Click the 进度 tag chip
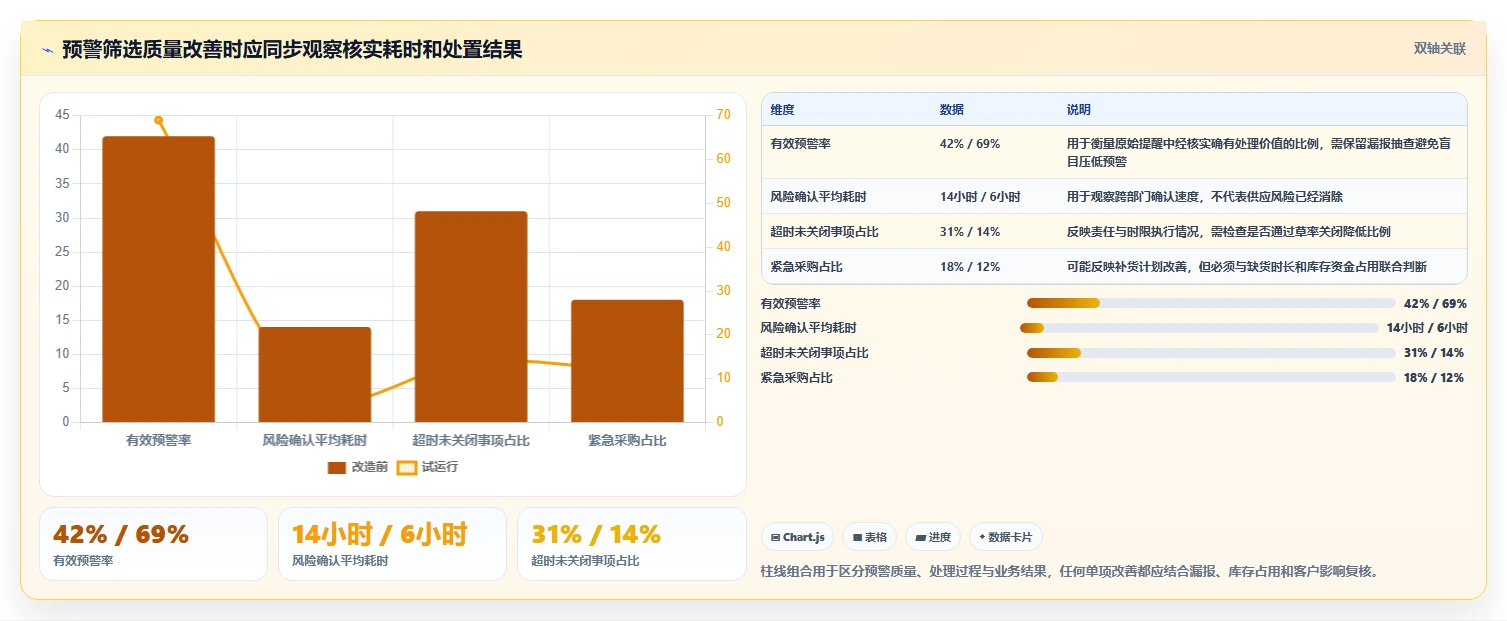The image size is (1507, 621). pos(933,537)
